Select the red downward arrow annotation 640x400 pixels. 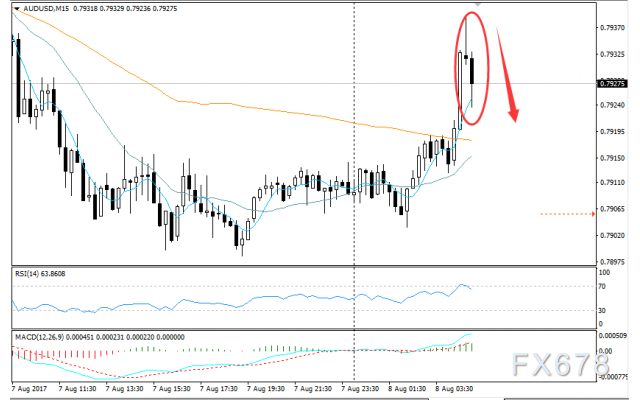point(508,75)
